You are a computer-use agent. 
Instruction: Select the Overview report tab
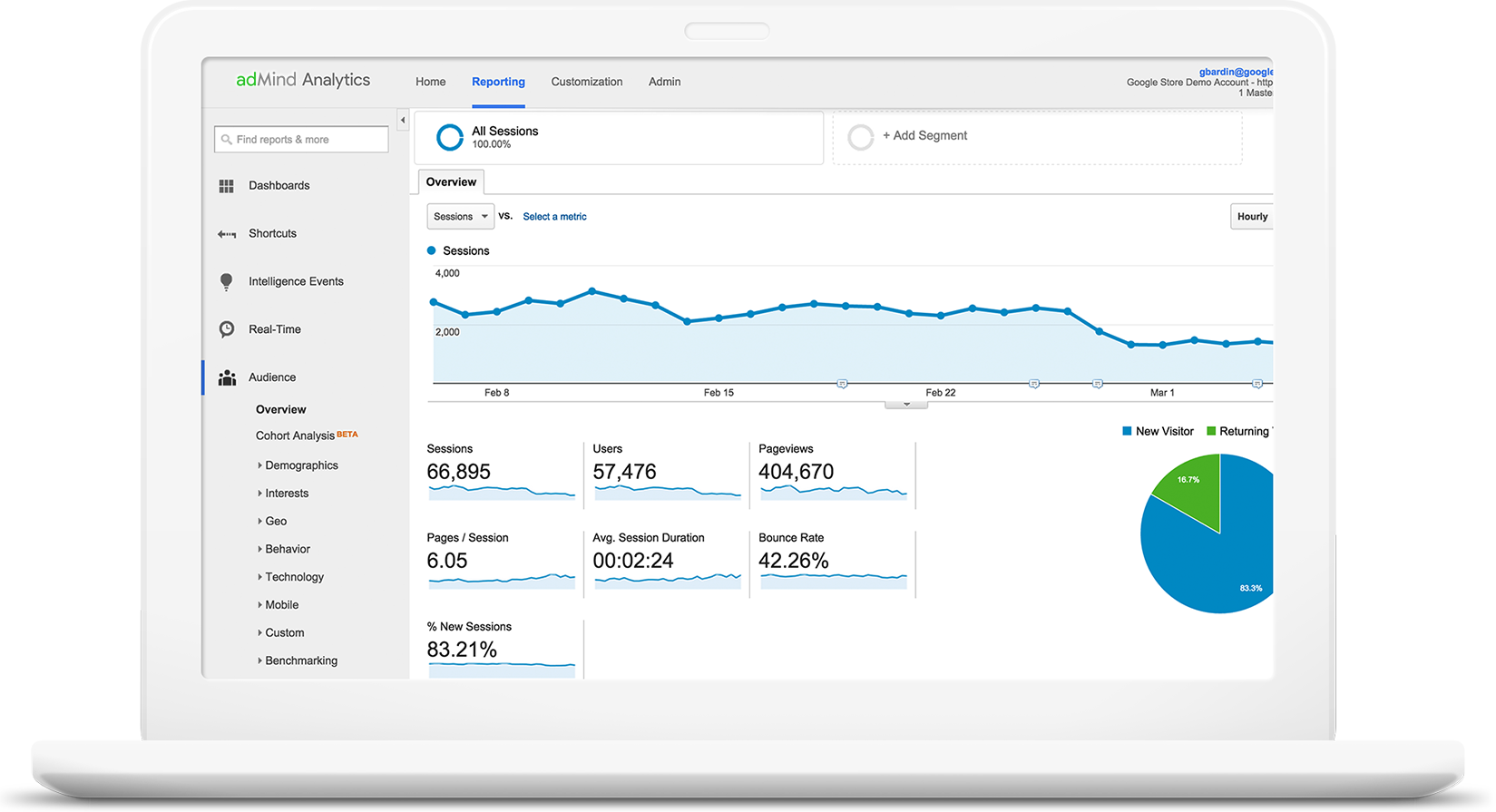(451, 182)
